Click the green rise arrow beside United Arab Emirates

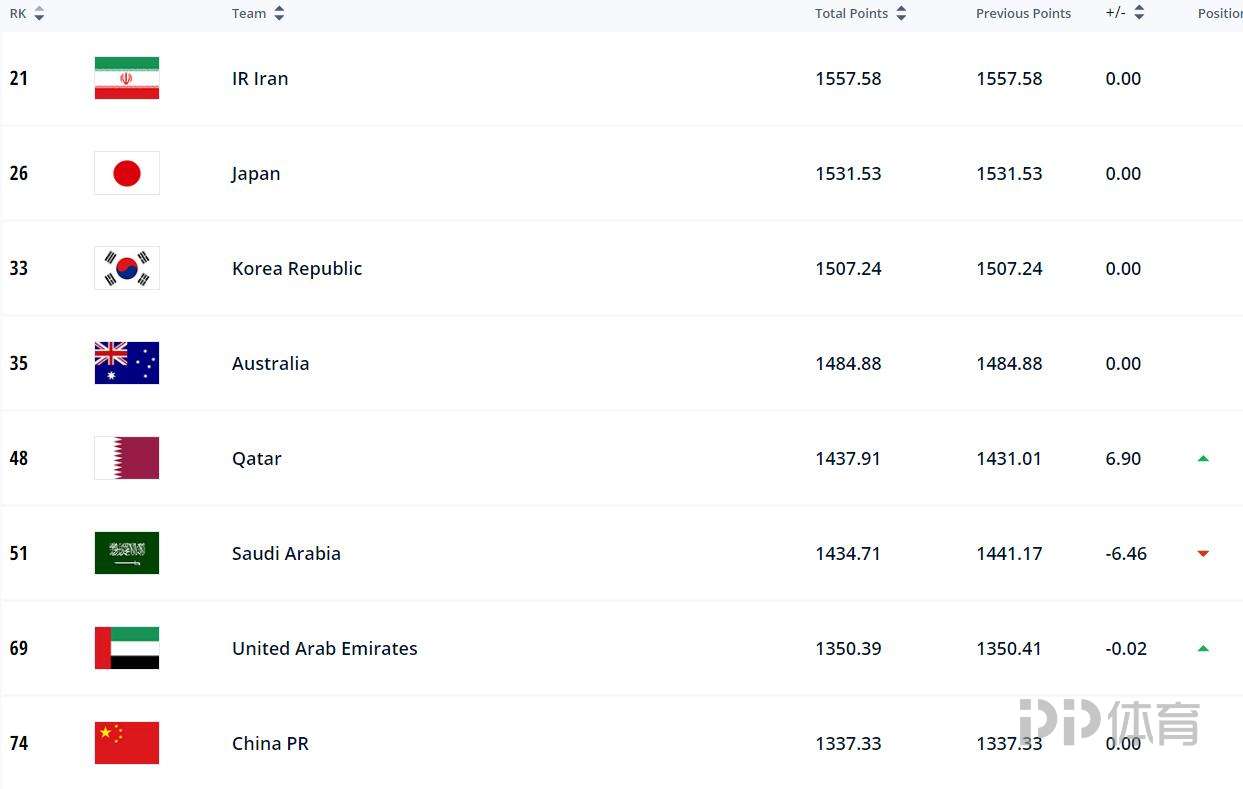[1203, 648]
